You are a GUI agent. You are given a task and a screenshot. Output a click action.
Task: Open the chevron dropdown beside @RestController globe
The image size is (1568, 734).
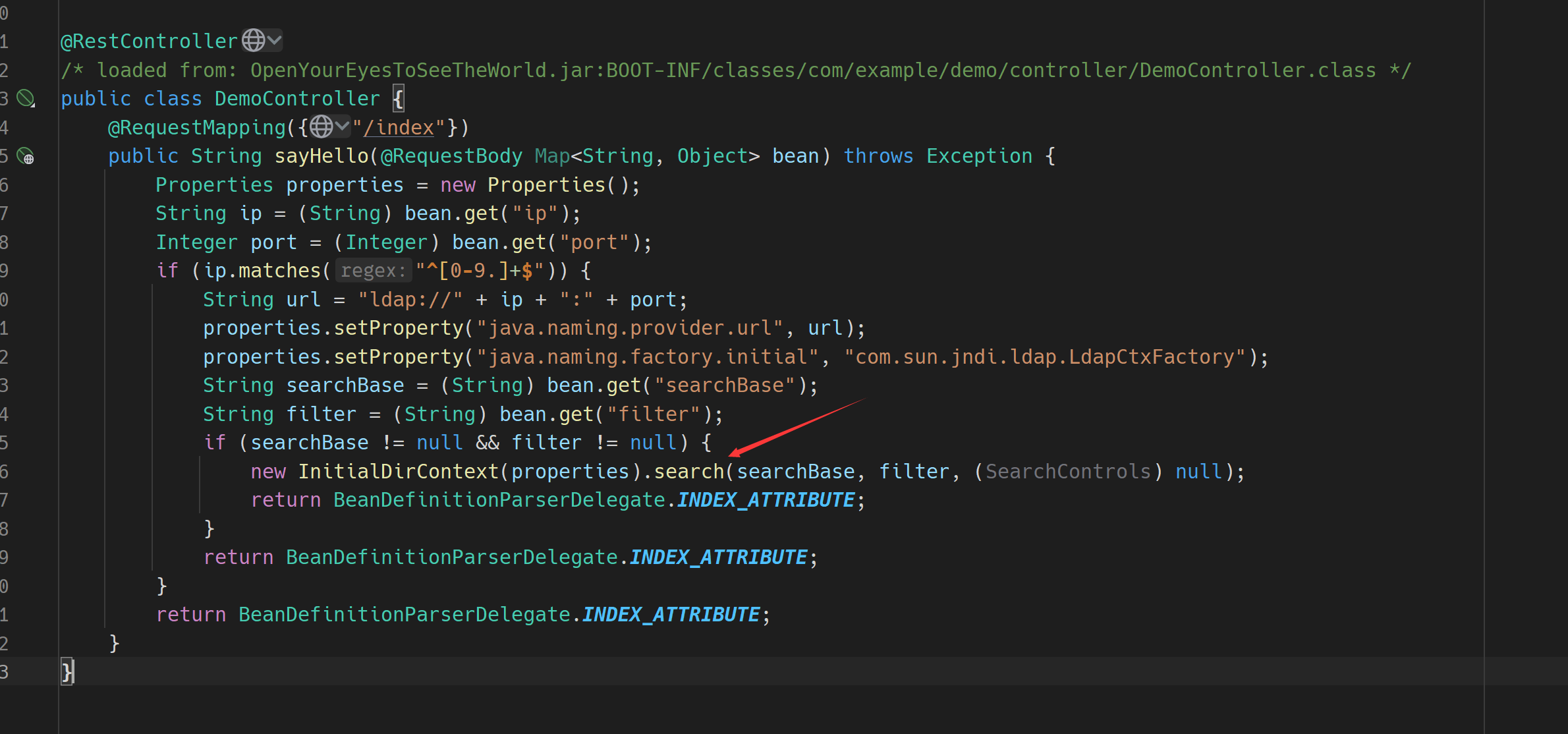pos(274,41)
